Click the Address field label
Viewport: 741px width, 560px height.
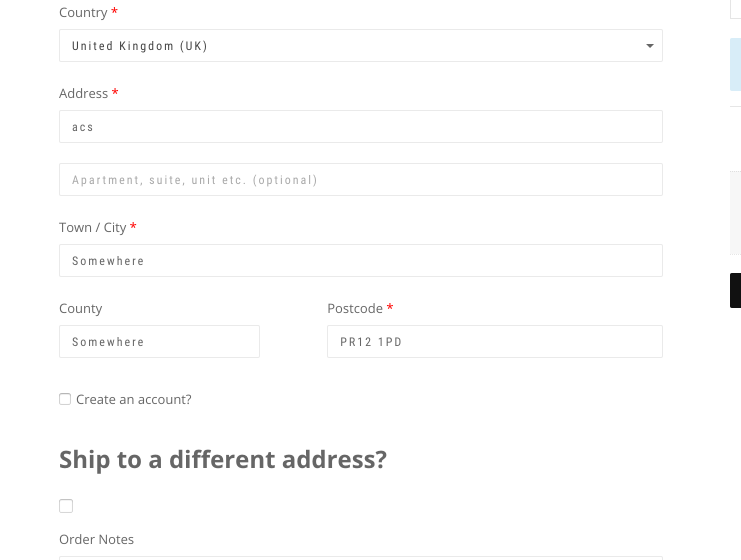click(84, 94)
